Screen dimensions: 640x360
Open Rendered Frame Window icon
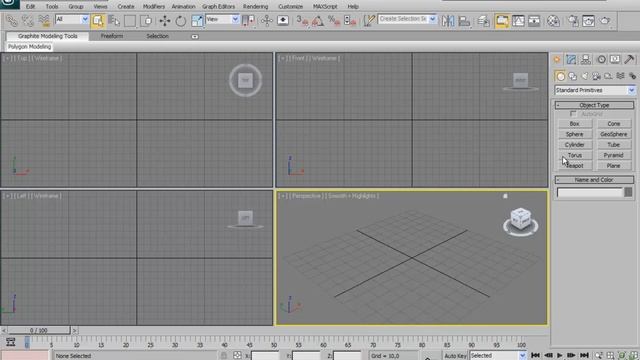(589, 21)
